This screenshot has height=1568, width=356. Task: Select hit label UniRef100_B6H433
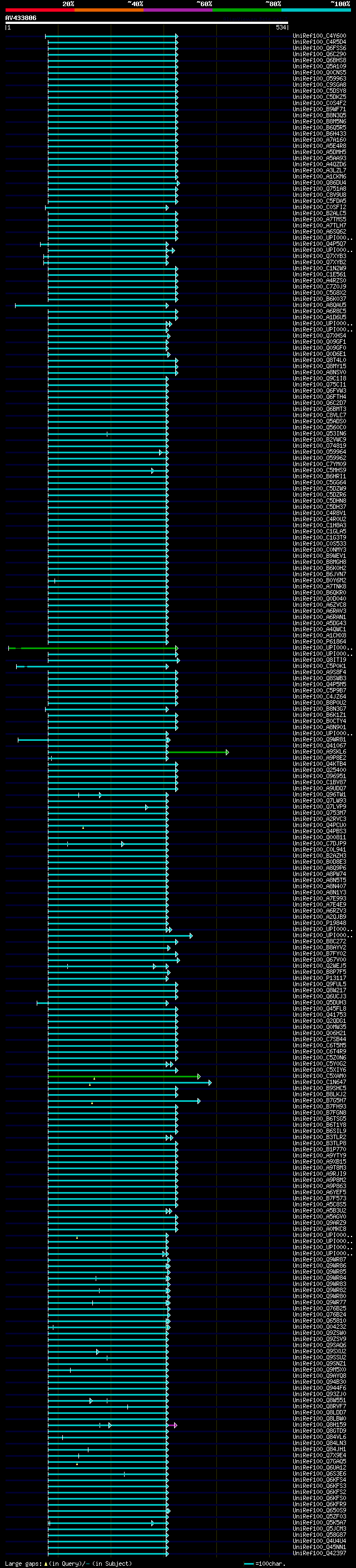[319, 134]
